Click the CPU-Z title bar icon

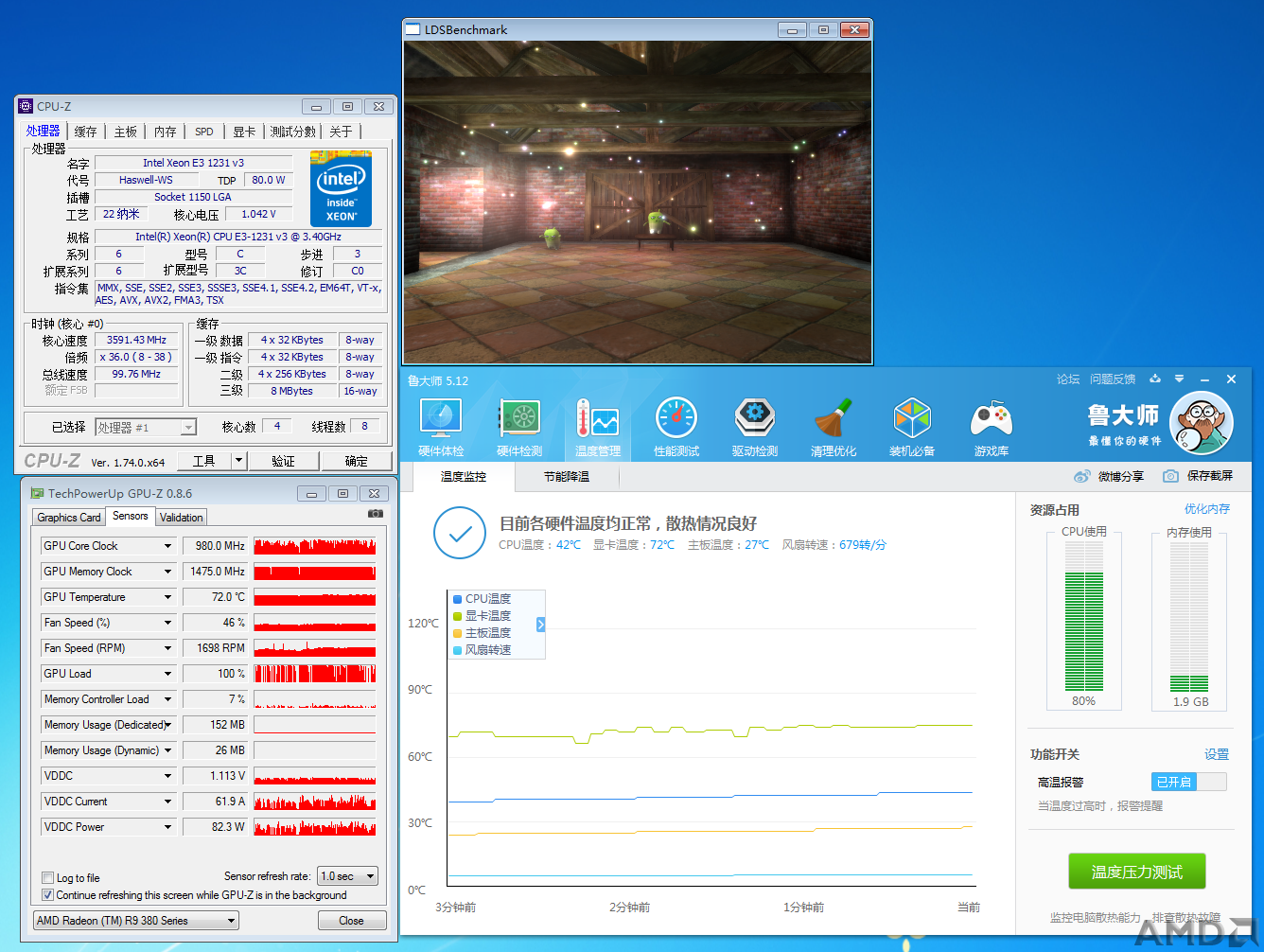click(26, 106)
